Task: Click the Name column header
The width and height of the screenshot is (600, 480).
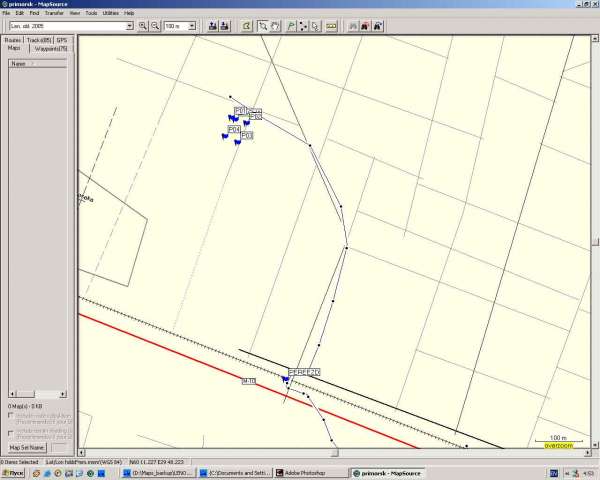Action: (19, 63)
